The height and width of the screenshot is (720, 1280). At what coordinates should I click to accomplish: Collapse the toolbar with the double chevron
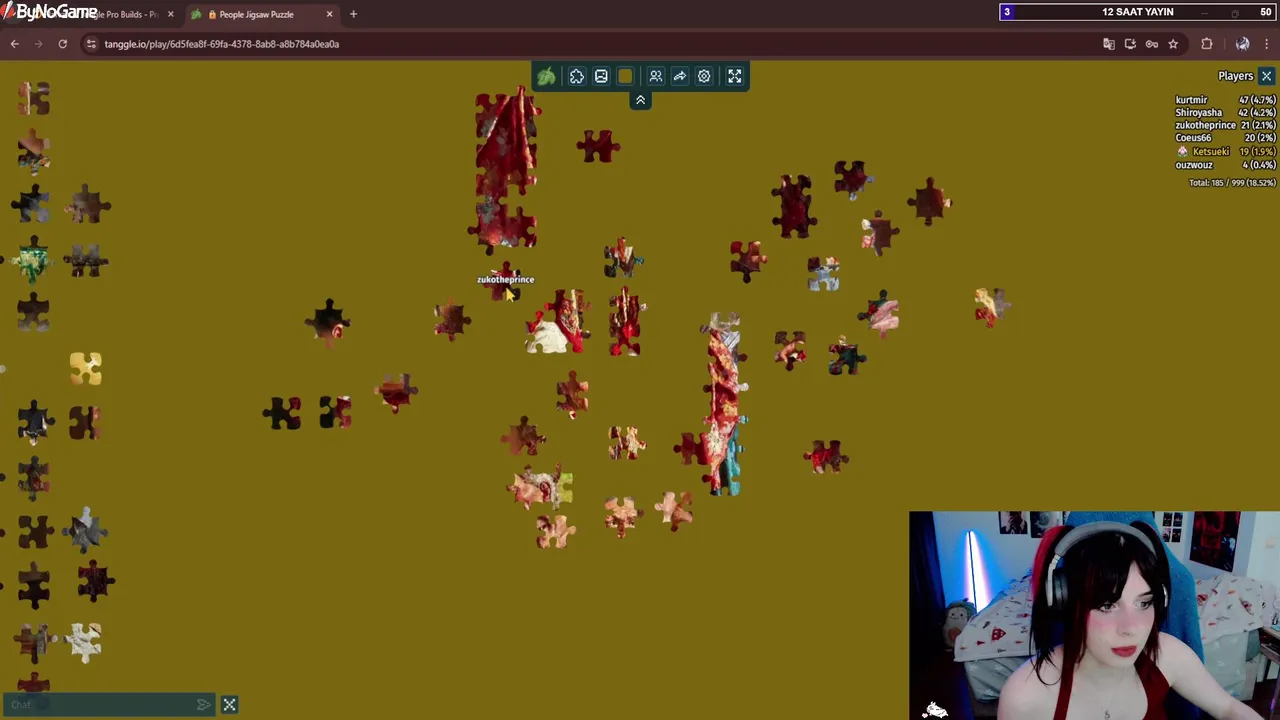[640, 100]
